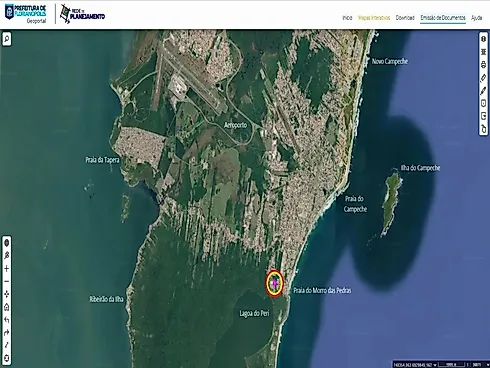Select the ruler measurement tool
This screenshot has width=490, height=368.
coord(483,78)
